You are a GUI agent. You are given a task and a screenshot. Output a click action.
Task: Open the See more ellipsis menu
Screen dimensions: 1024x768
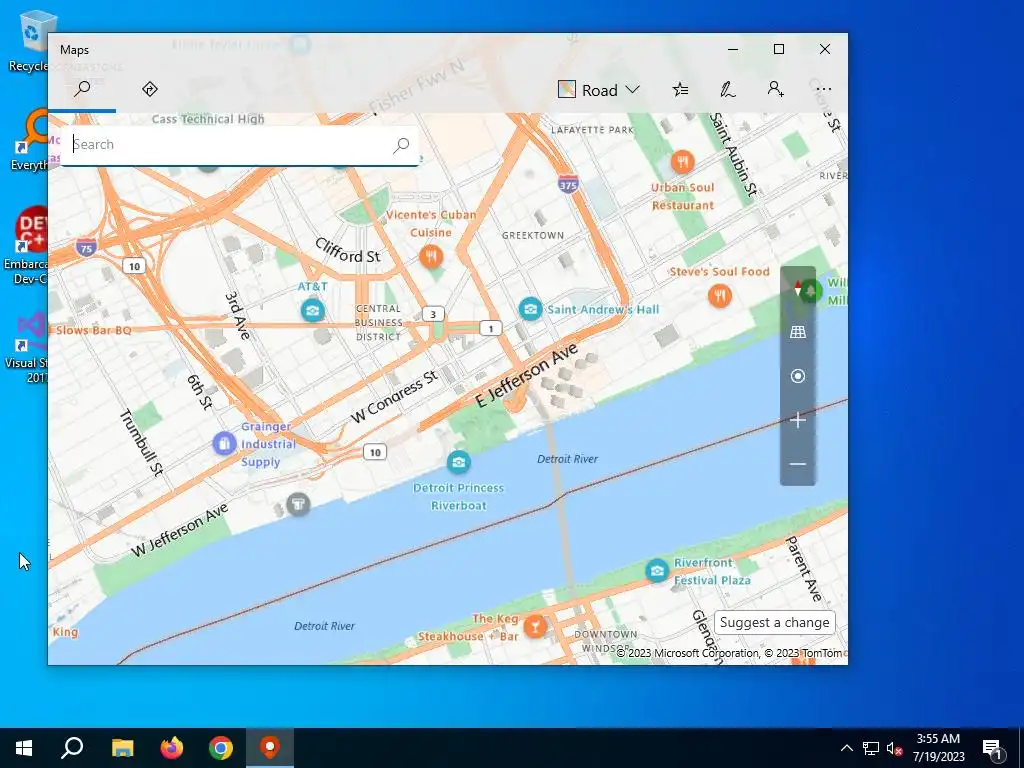(824, 89)
